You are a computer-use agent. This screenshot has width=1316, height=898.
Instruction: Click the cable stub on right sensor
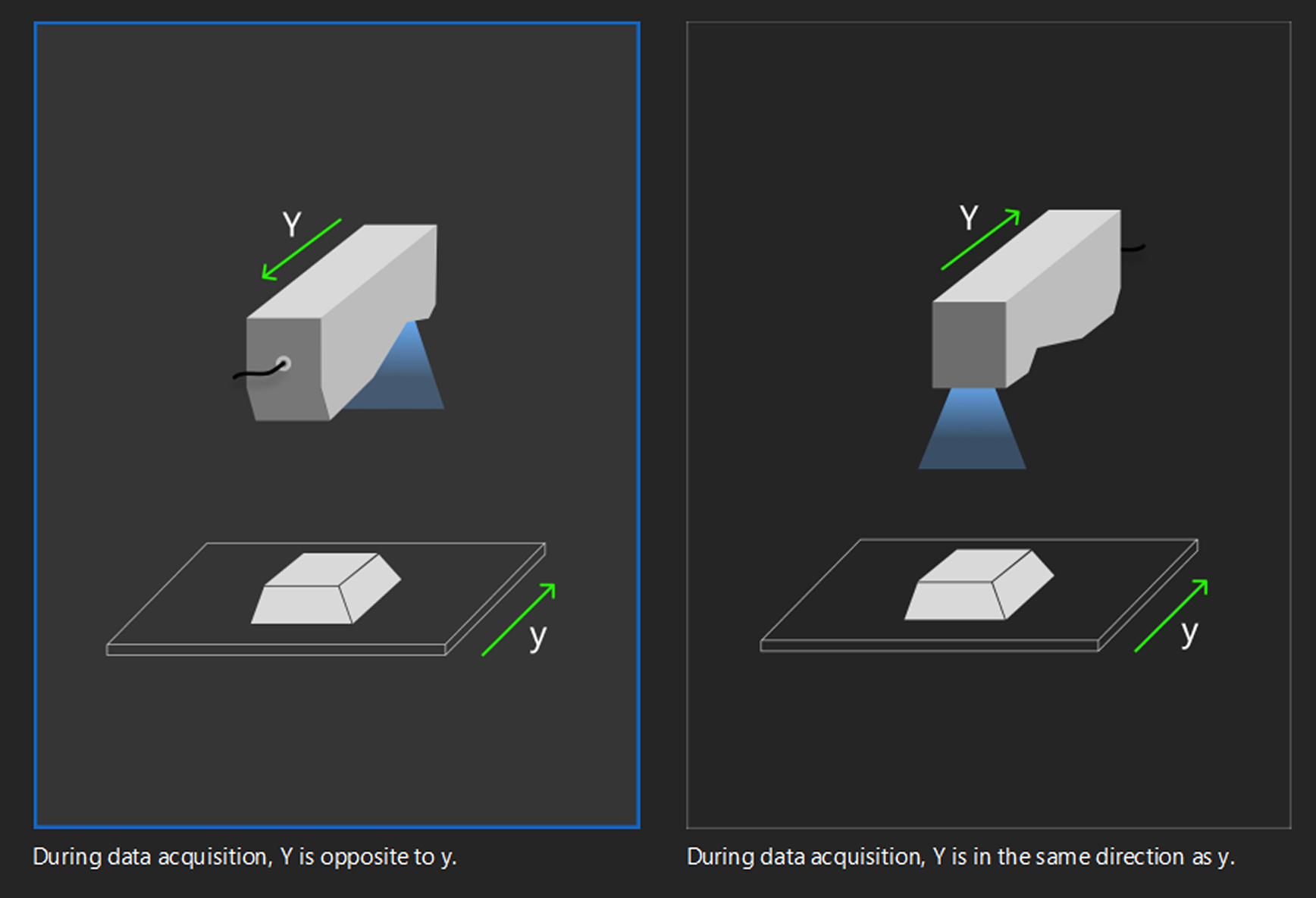tap(1133, 247)
